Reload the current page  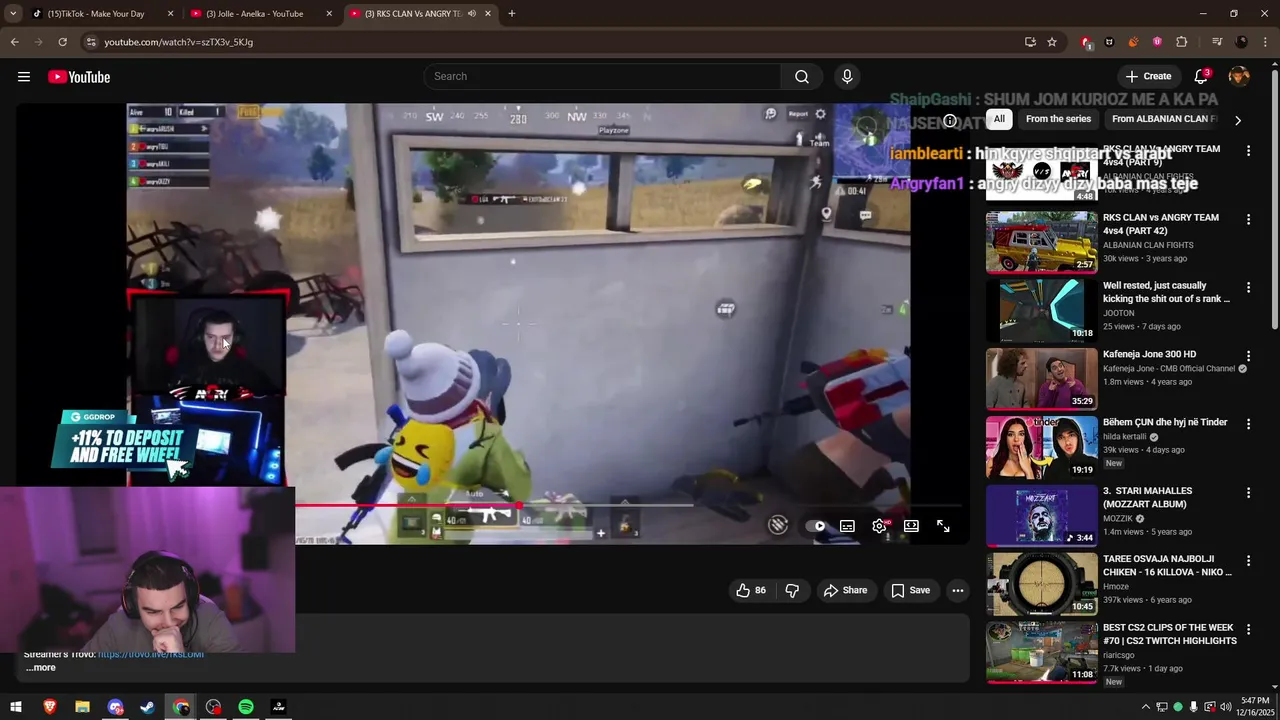pos(62,42)
